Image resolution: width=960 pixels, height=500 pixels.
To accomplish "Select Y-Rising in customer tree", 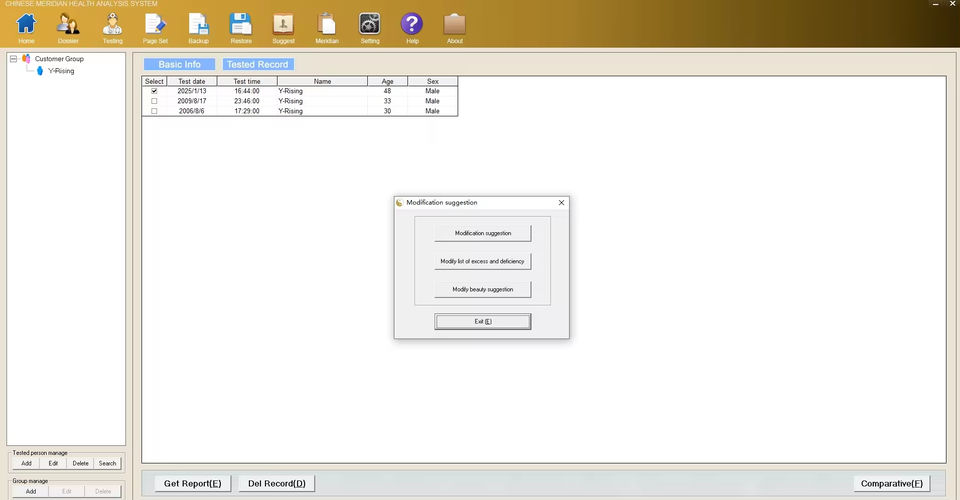I will [x=61, y=71].
